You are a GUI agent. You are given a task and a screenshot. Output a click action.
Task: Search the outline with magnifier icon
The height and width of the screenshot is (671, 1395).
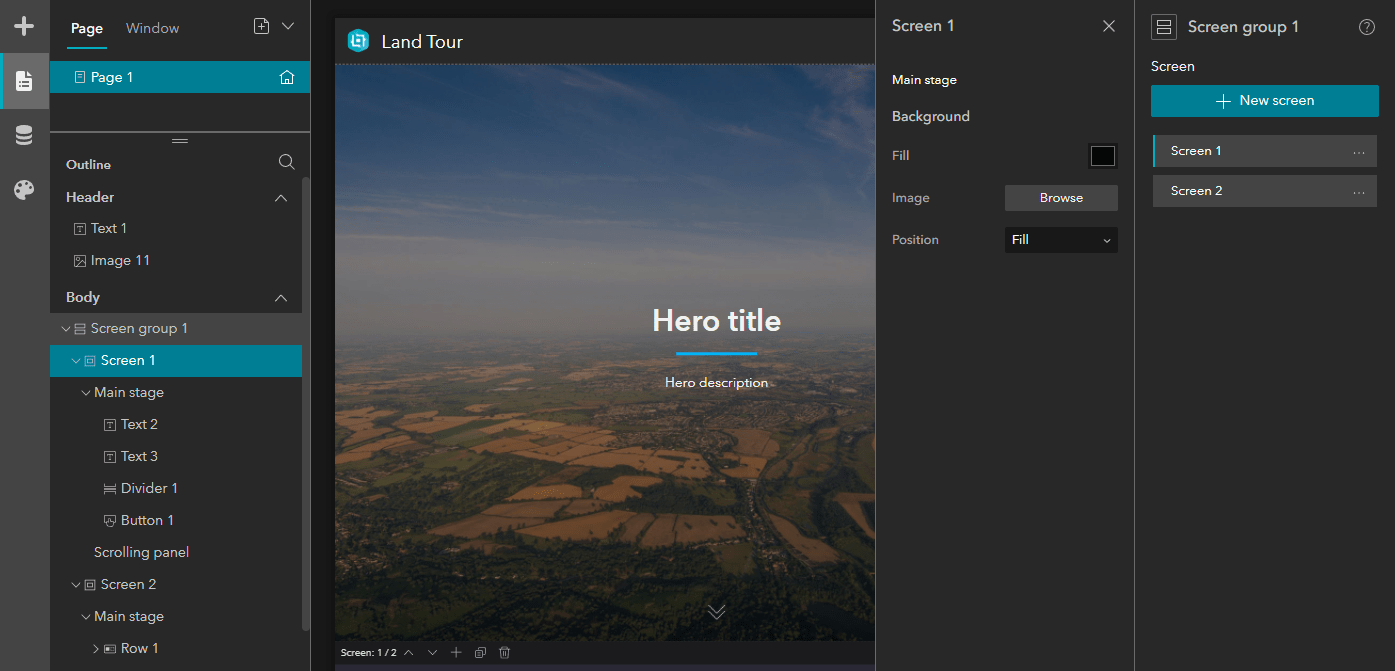286,162
